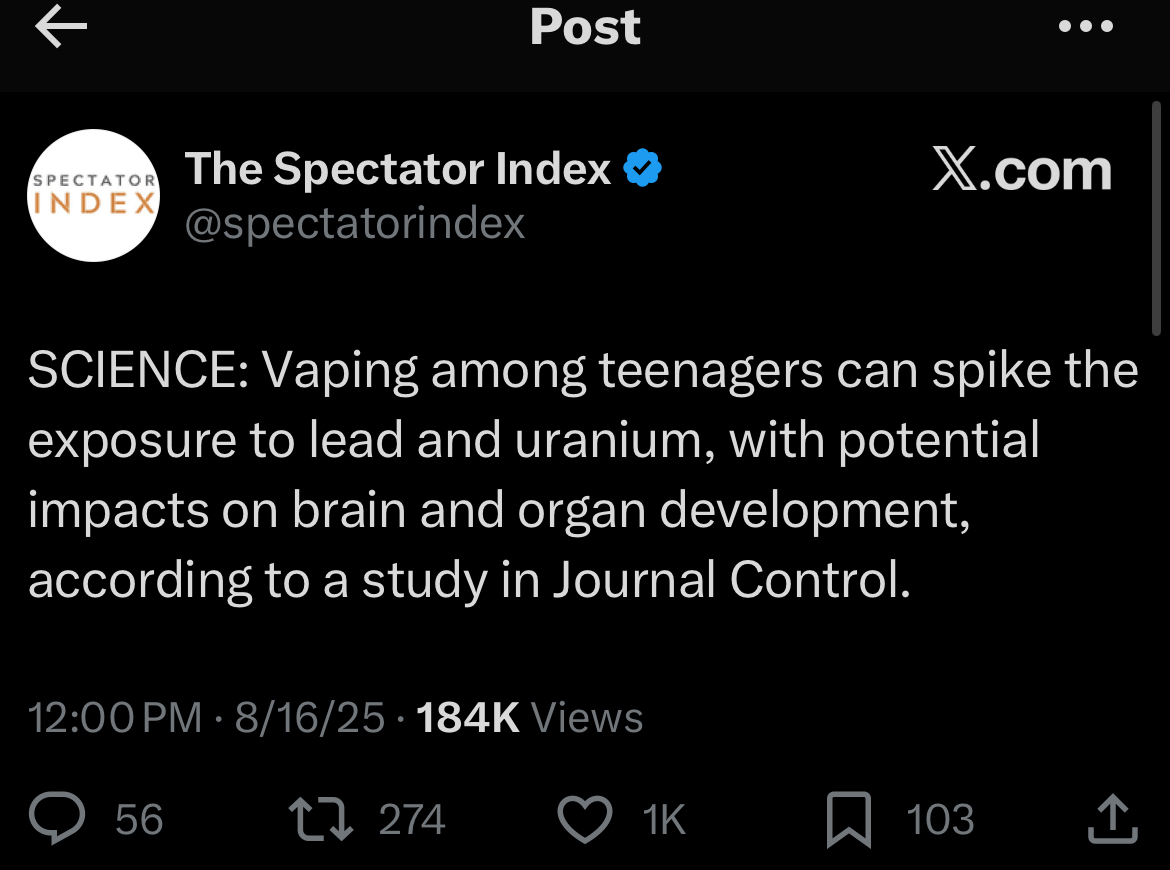Tap the 103 bookmarks count
The height and width of the screenshot is (870, 1170).
click(940, 820)
